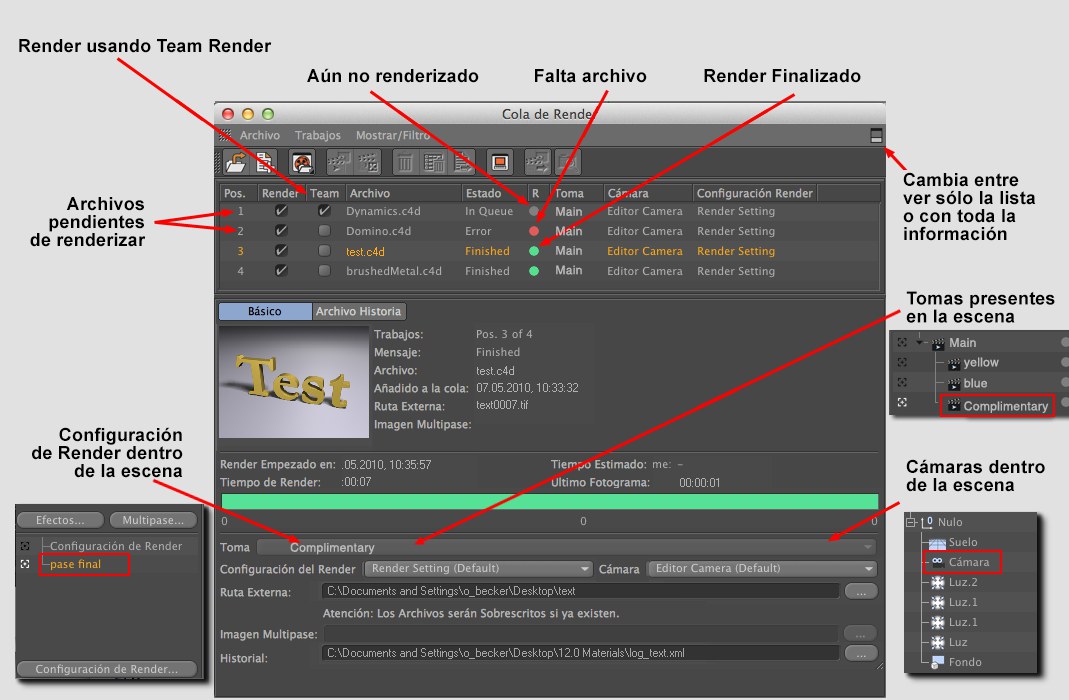The image size is (1069, 700).
Task: Switch to Archivo Historia tab
Action: pos(359,311)
